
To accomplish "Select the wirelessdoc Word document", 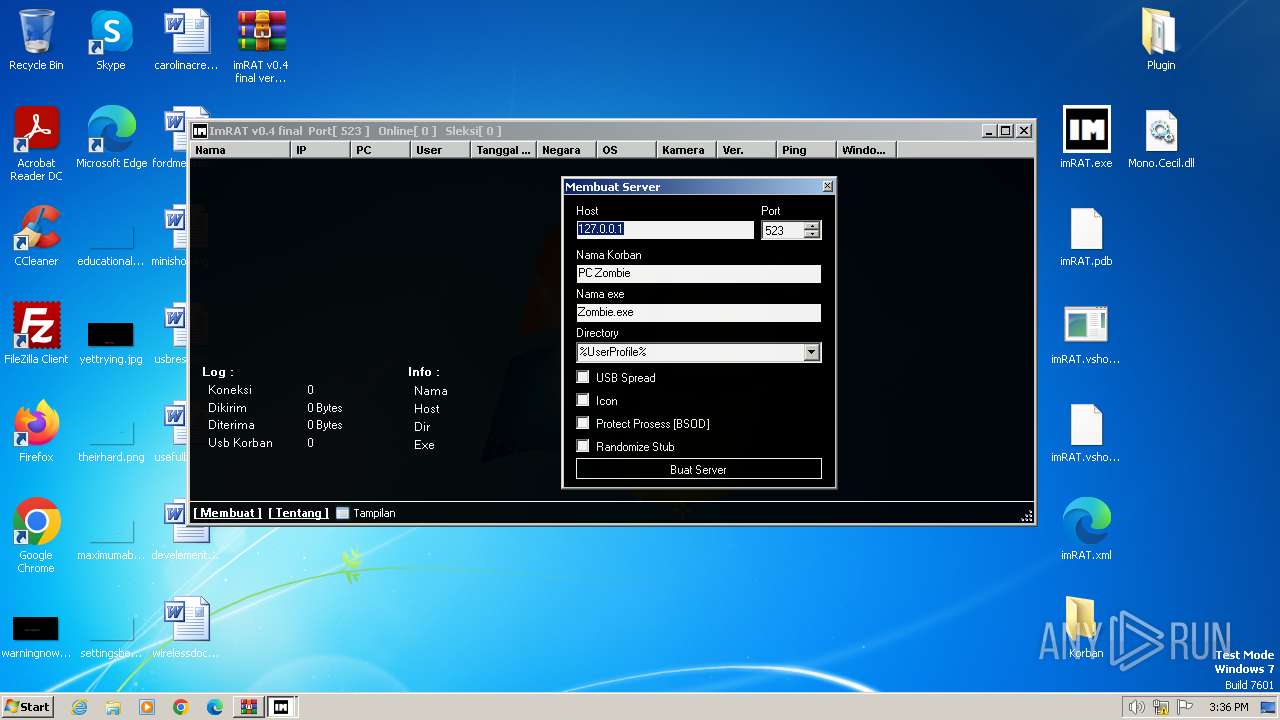I will (x=186, y=628).
